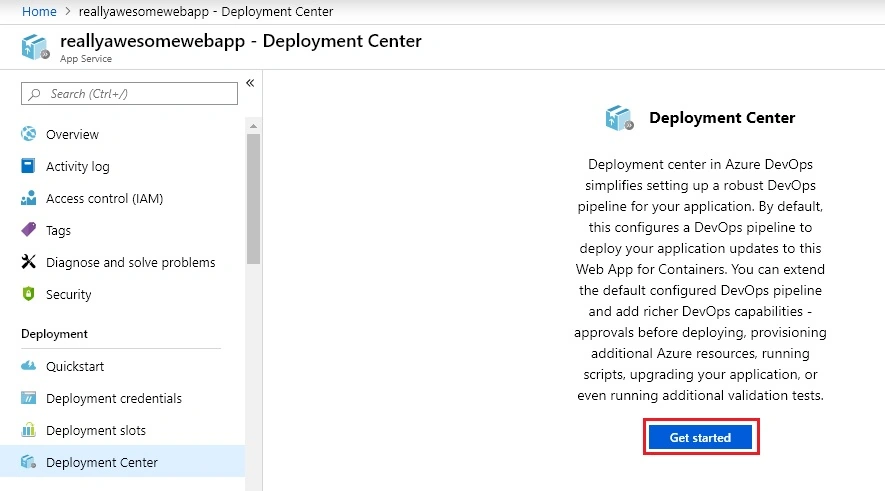Click the reallyawesomewebapp breadcrumb text
The width and height of the screenshot is (885, 491).
click(x=144, y=11)
